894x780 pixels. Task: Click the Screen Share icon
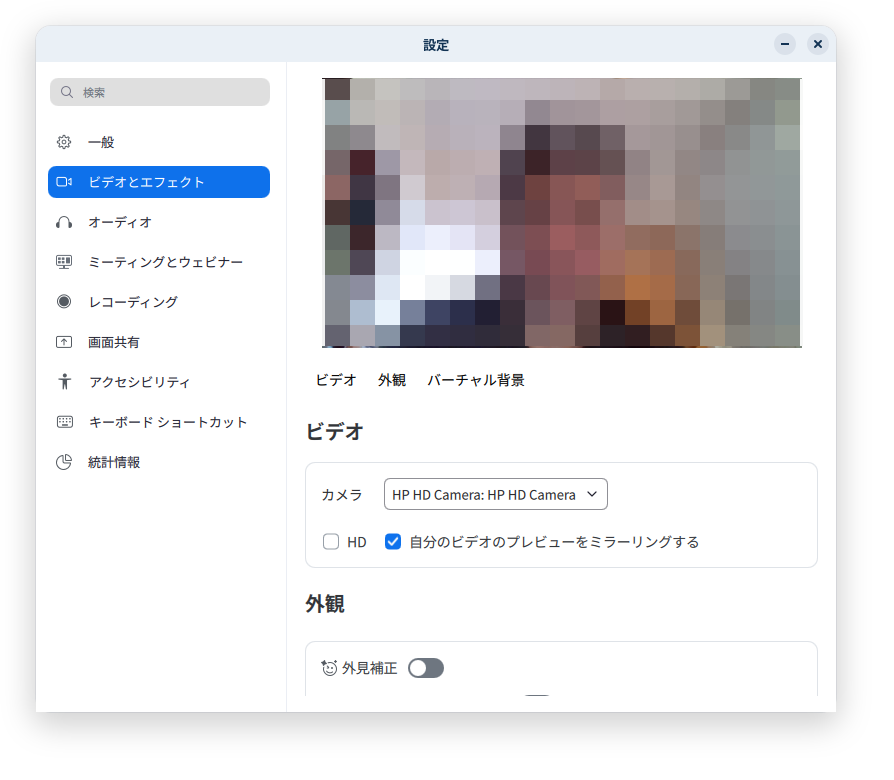[x=64, y=342]
